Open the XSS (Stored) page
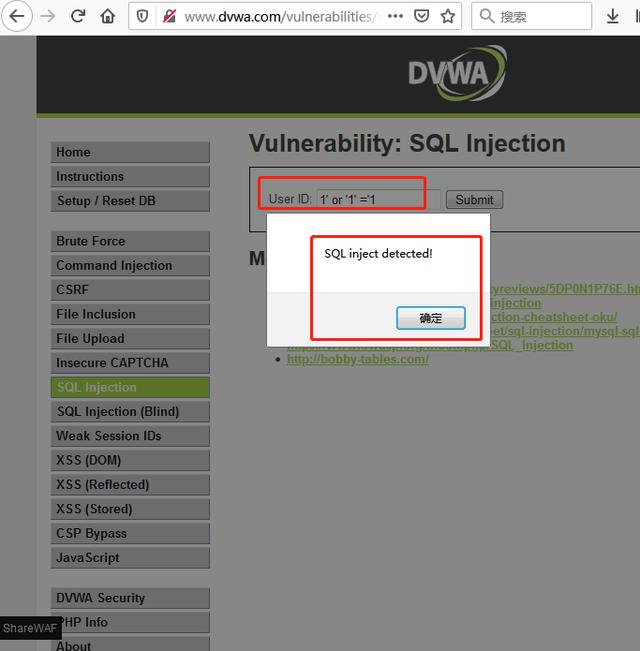The image size is (640, 651). pos(130,509)
